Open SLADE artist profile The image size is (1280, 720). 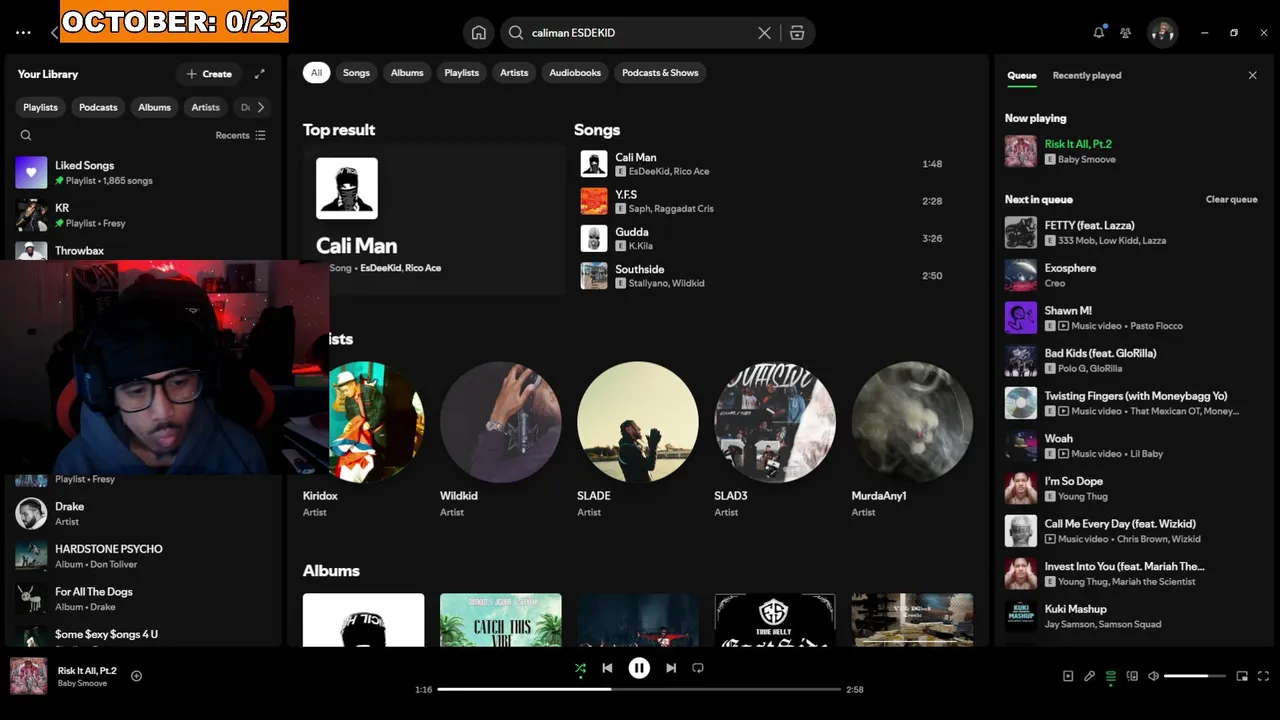[x=637, y=440]
